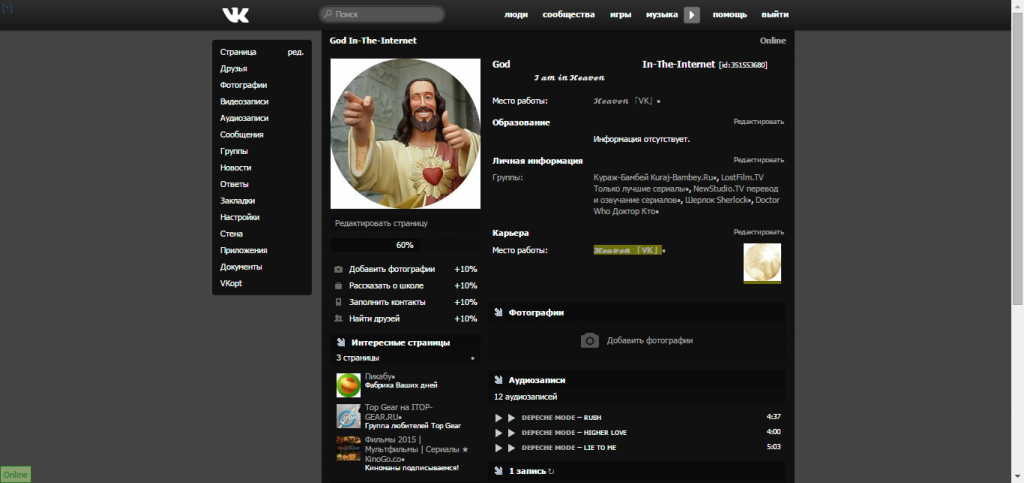This screenshot has height=483, width=1024.
Task: Focus the Поиск search field
Action: coord(382,14)
